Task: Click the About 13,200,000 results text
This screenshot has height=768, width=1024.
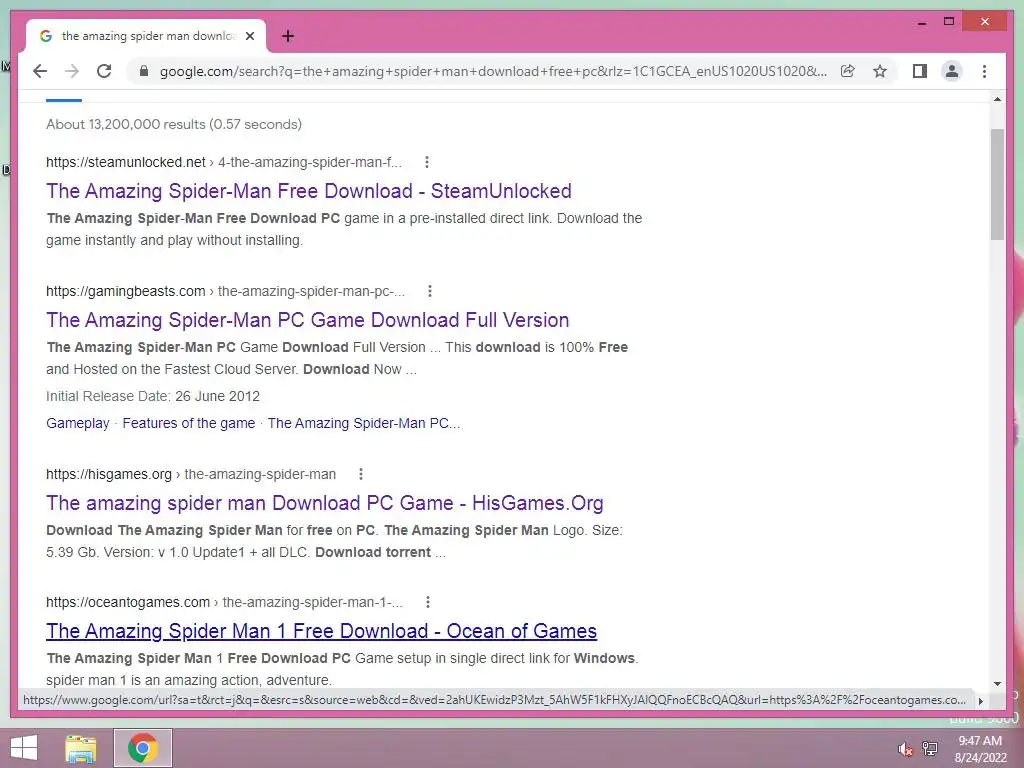Action: [x=174, y=124]
